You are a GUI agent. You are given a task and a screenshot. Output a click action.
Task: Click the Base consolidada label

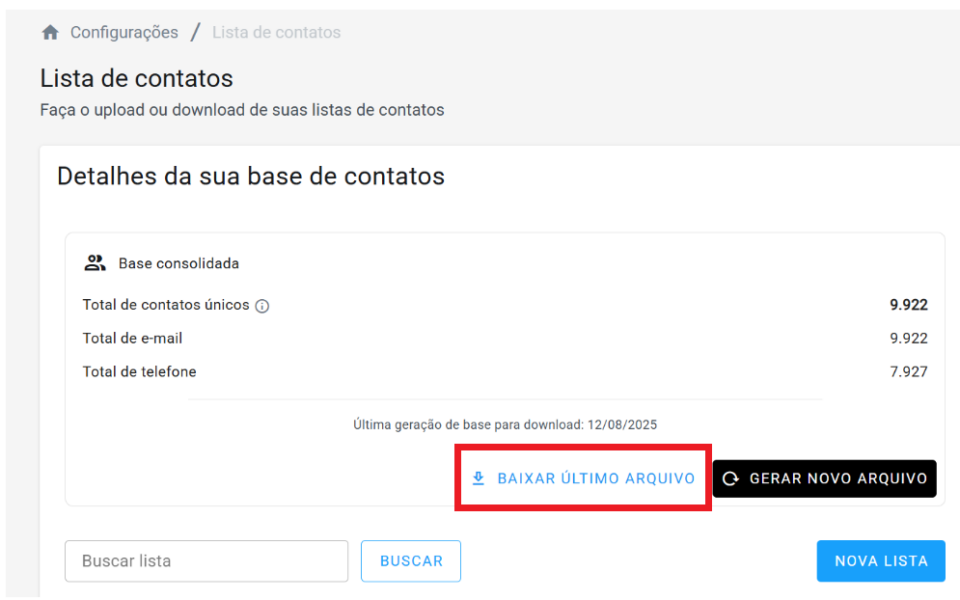click(x=179, y=264)
